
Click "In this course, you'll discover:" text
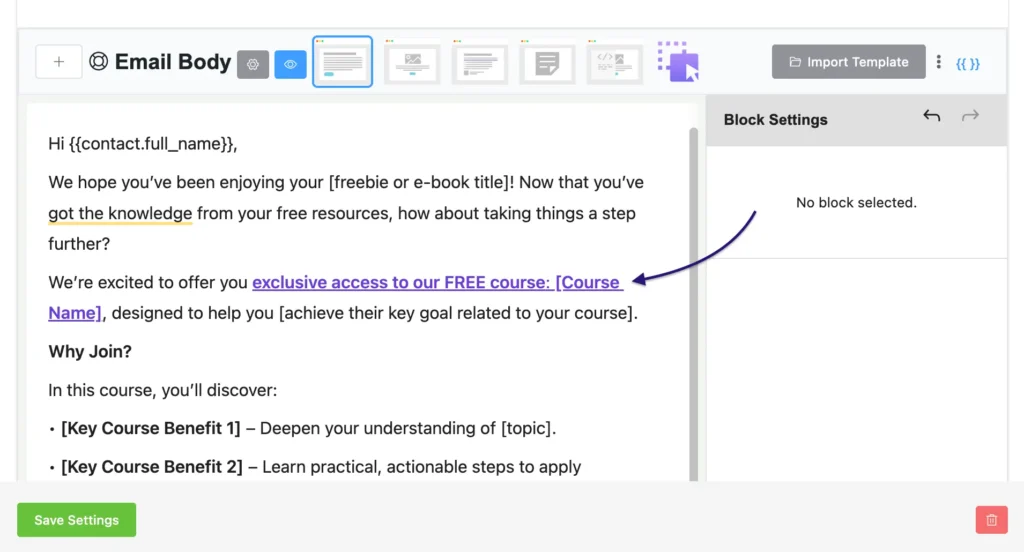pyautogui.click(x=163, y=390)
